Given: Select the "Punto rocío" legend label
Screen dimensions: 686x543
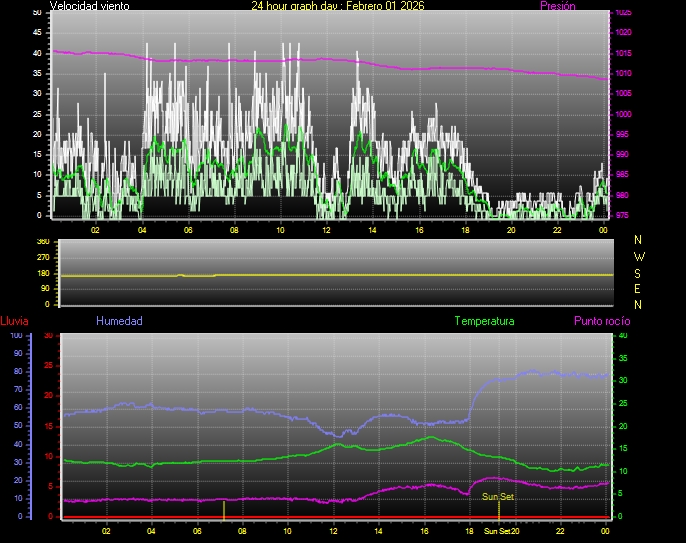Looking at the screenshot, I should [x=601, y=321].
